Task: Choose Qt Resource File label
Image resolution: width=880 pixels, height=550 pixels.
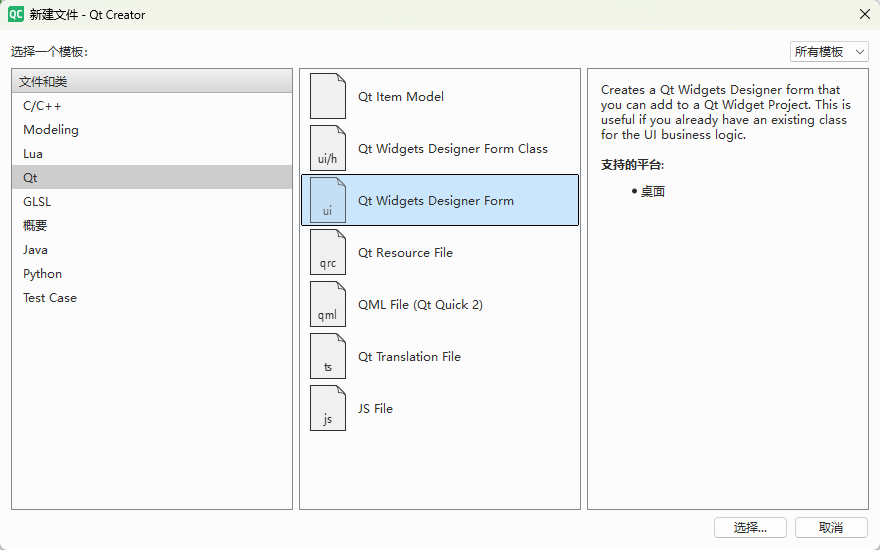Action: click(x=405, y=253)
